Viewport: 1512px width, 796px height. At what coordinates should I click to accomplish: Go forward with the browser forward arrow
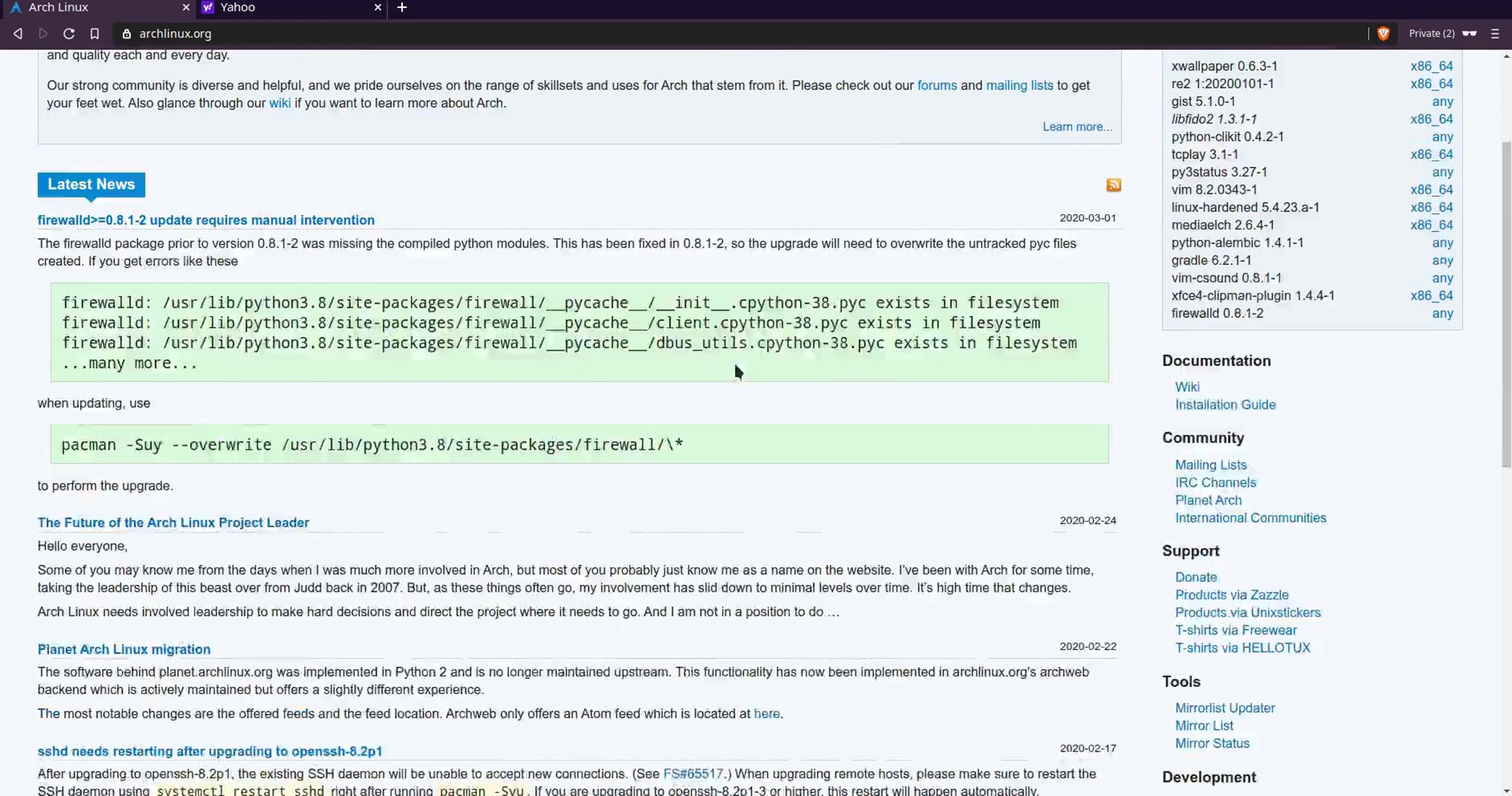tap(43, 33)
